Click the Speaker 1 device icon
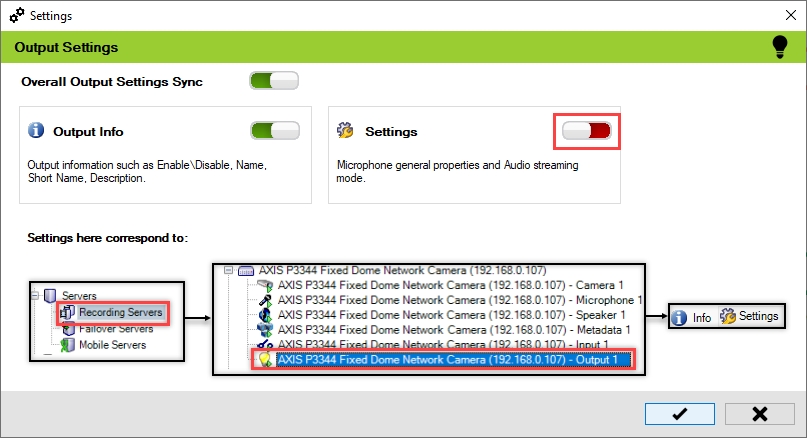807x438 pixels. coord(265,315)
